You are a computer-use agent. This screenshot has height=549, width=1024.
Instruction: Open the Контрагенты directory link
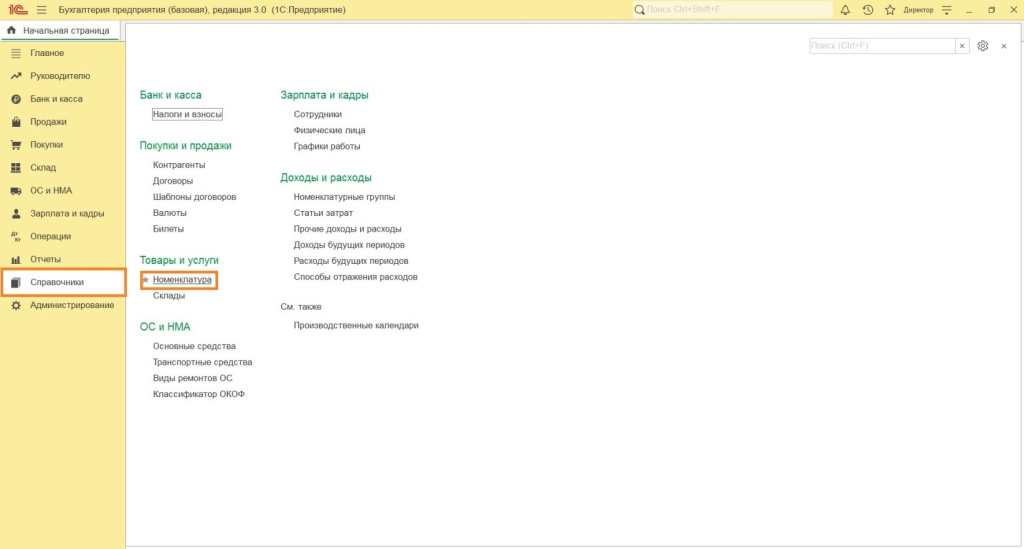179,165
